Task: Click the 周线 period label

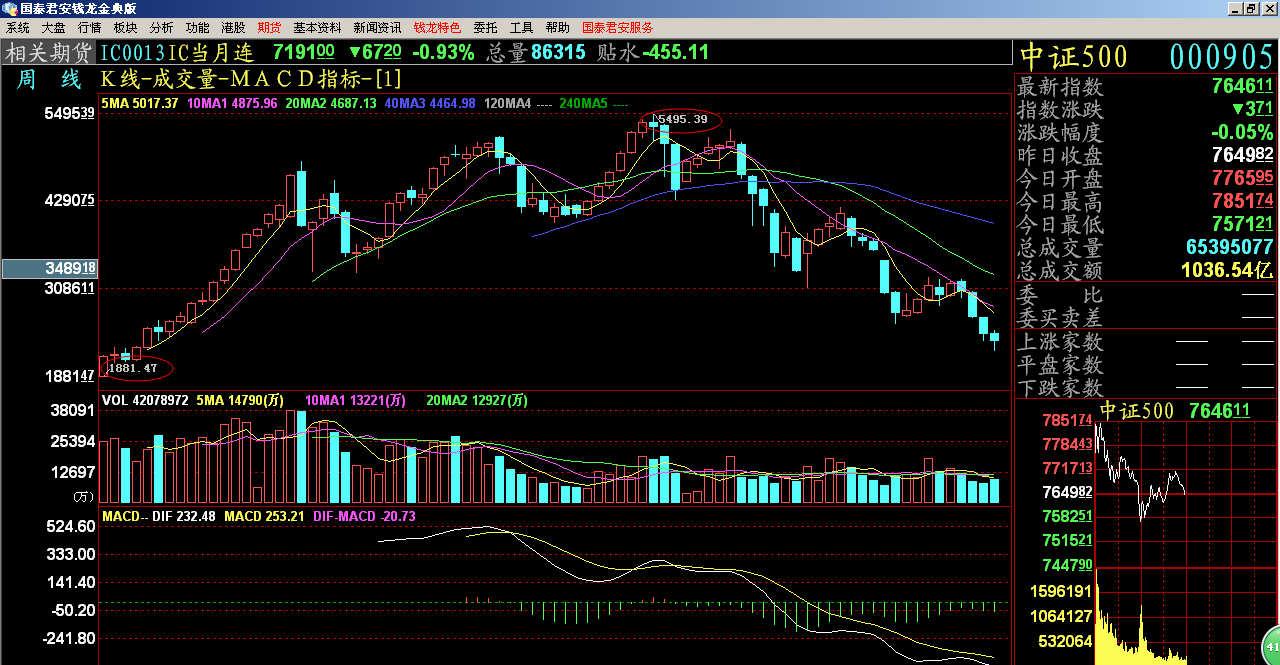Action: pyautogui.click(x=49, y=79)
